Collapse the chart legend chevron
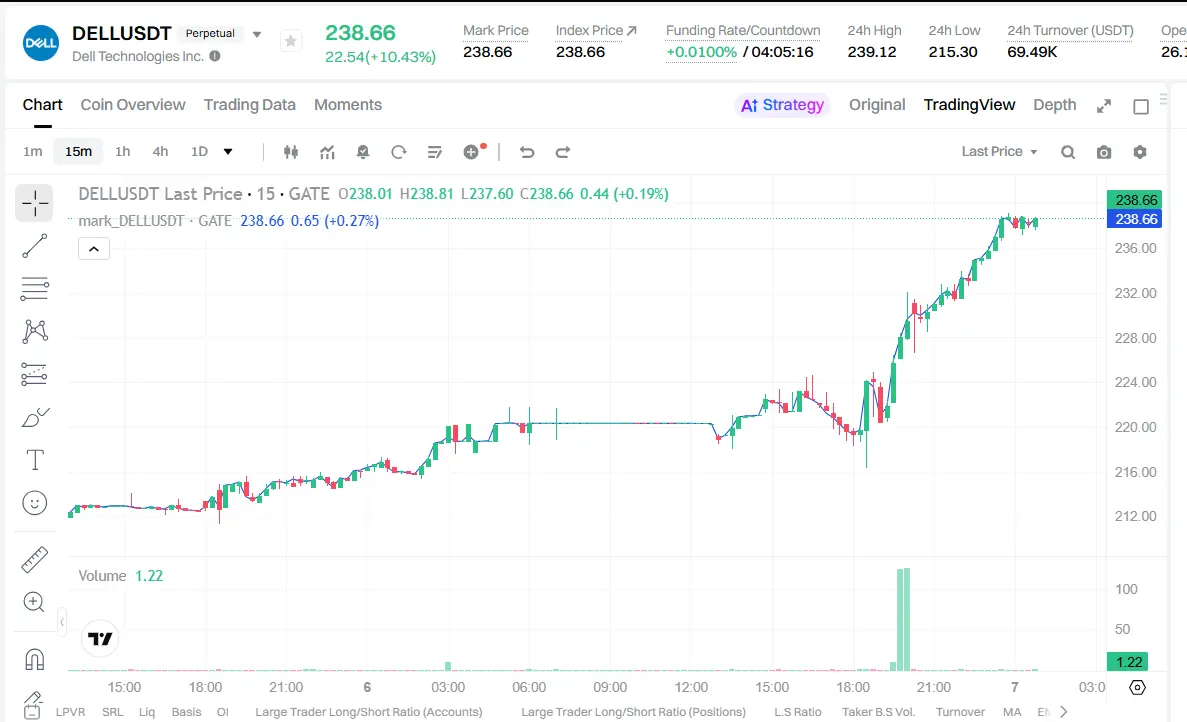This screenshot has width=1187, height=722. pos(94,248)
